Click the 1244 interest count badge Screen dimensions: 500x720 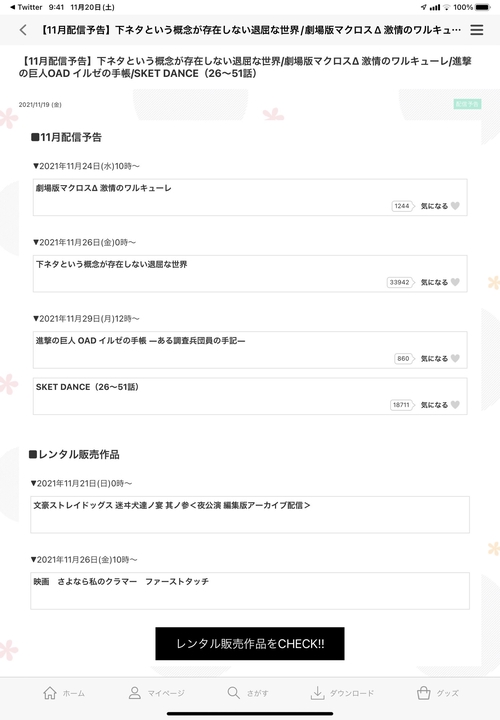402,206
